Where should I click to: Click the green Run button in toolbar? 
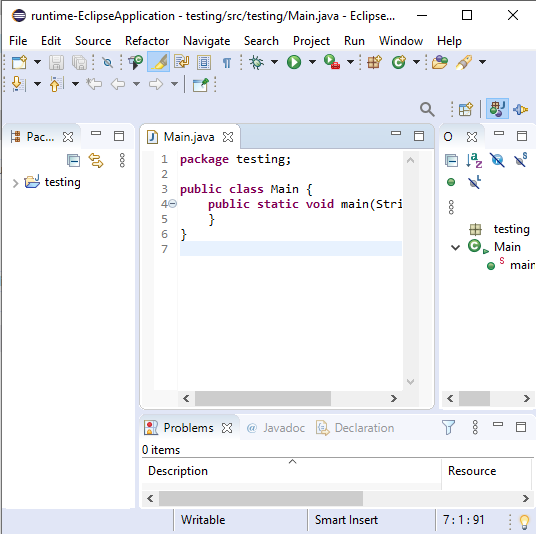pyautogui.click(x=294, y=62)
